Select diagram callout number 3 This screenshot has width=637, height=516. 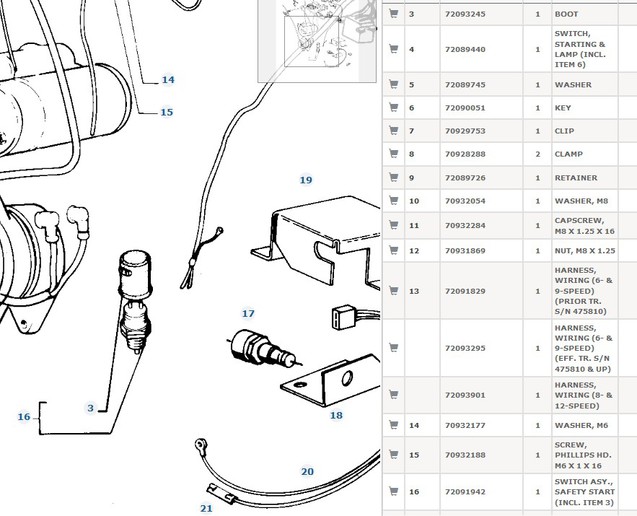(x=91, y=408)
